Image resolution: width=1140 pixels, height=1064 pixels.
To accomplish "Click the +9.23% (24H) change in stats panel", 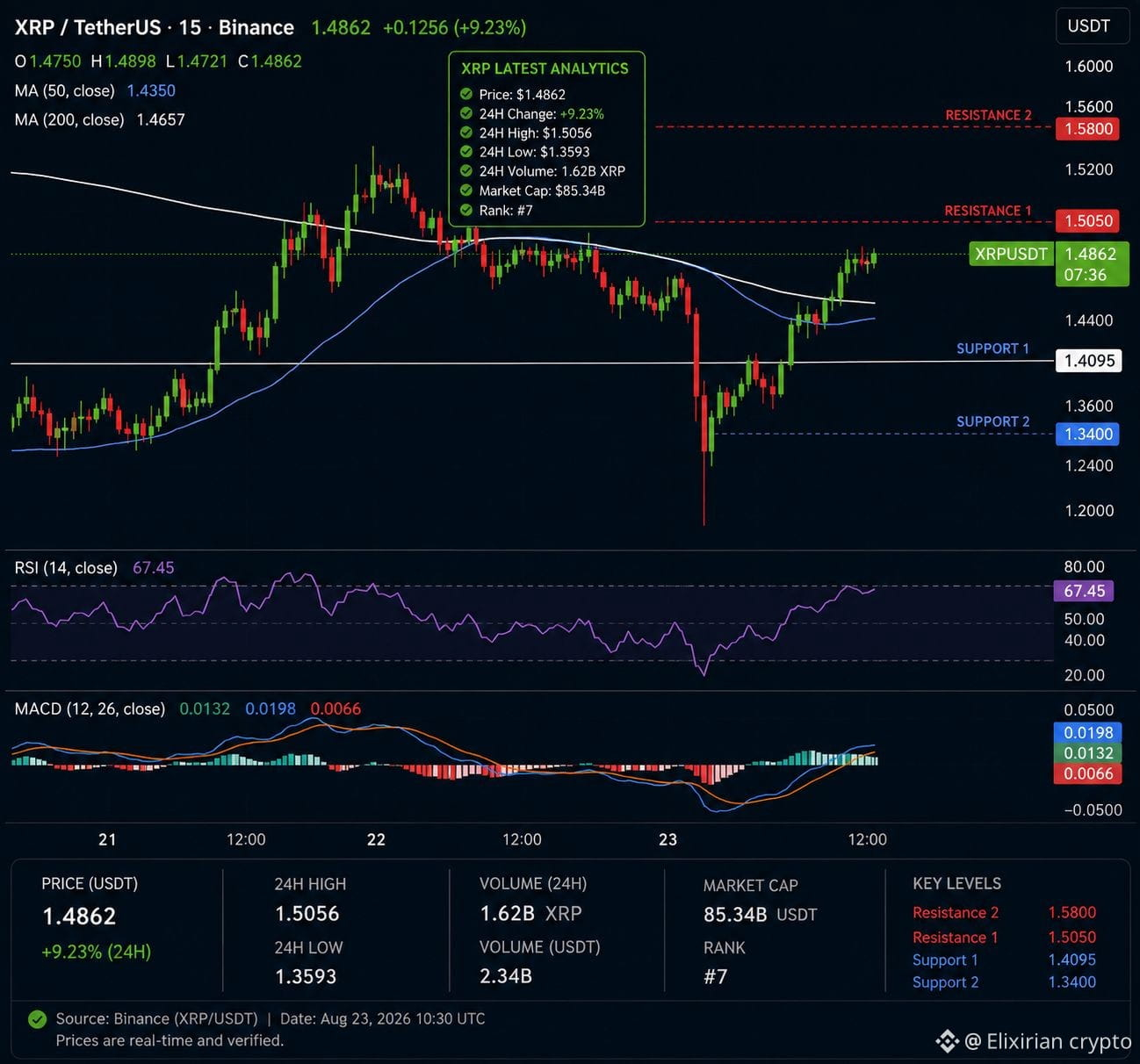I will tap(97, 952).
